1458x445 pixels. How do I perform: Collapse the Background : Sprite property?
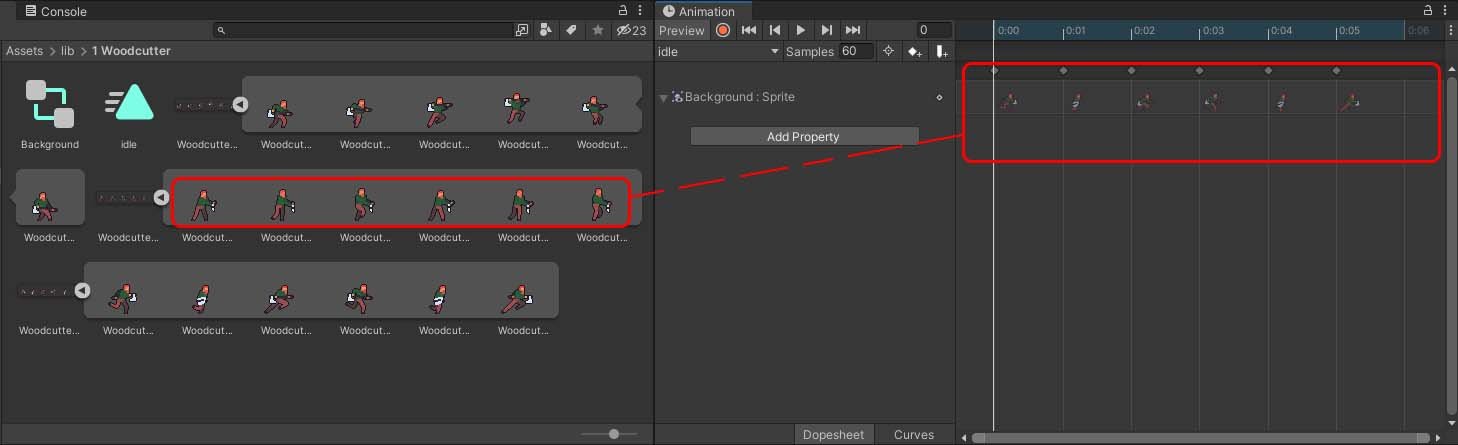coord(663,98)
